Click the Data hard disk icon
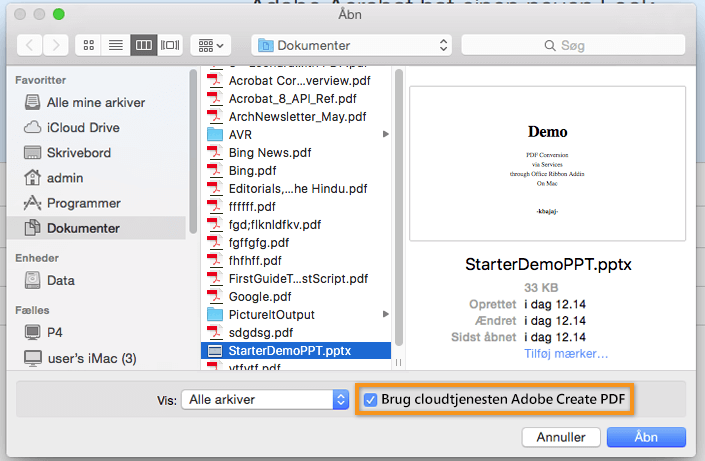This screenshot has height=461, width=705. [x=32, y=280]
